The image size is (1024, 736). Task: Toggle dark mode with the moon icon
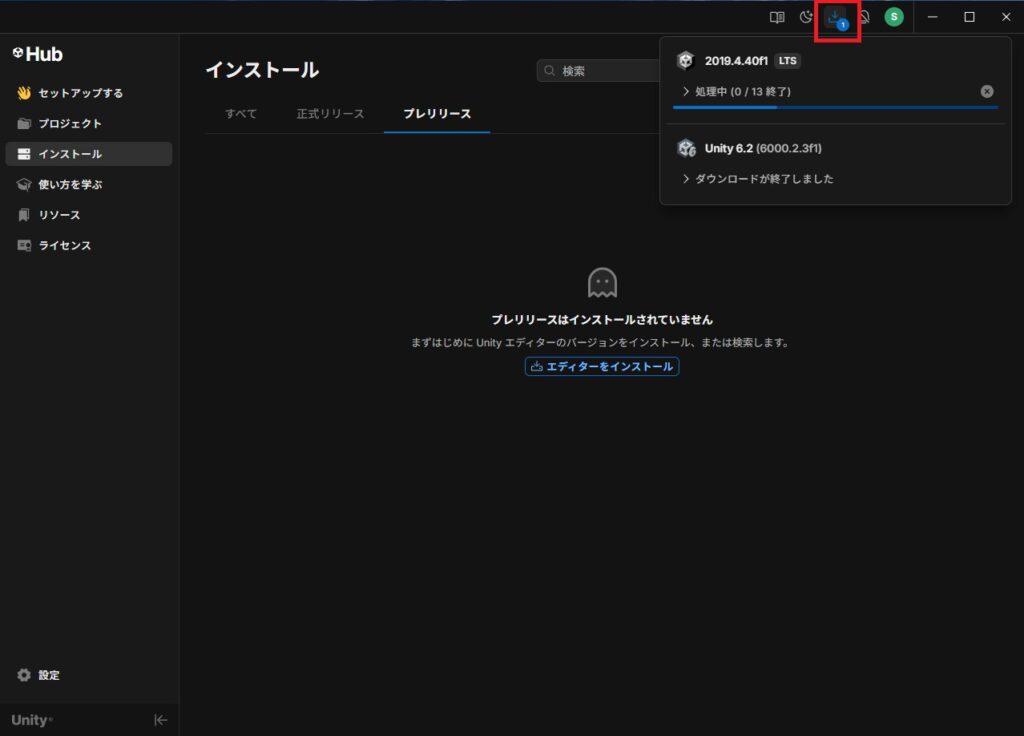tap(807, 17)
